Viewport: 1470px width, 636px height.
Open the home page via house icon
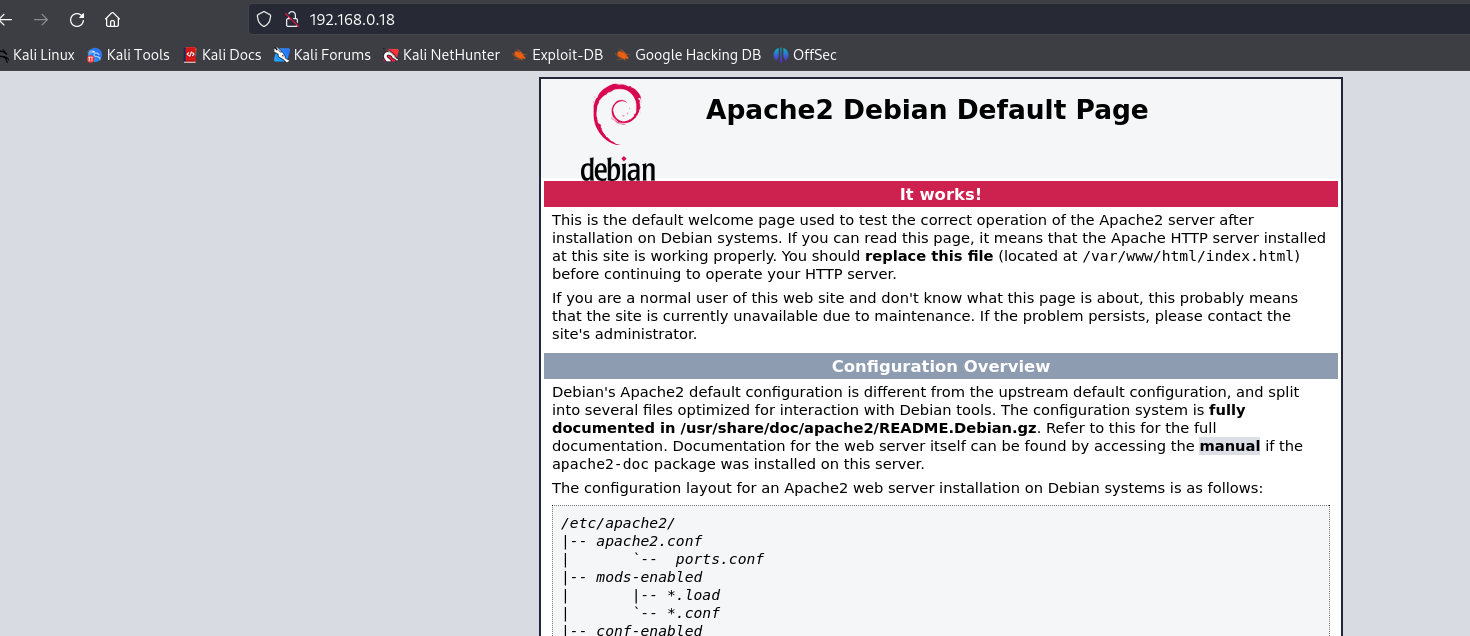pyautogui.click(x=113, y=19)
